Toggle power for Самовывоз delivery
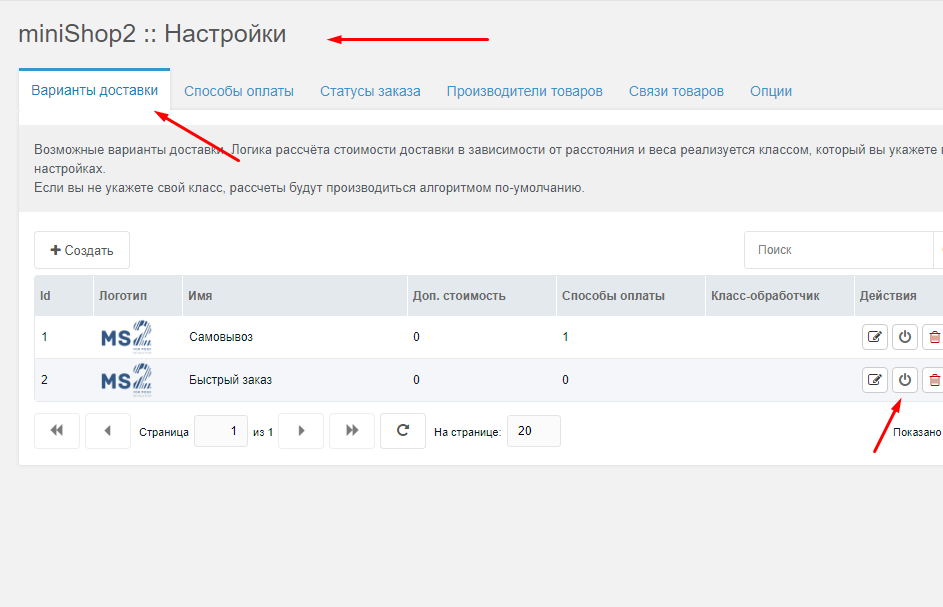The width and height of the screenshot is (943, 607). [905, 337]
